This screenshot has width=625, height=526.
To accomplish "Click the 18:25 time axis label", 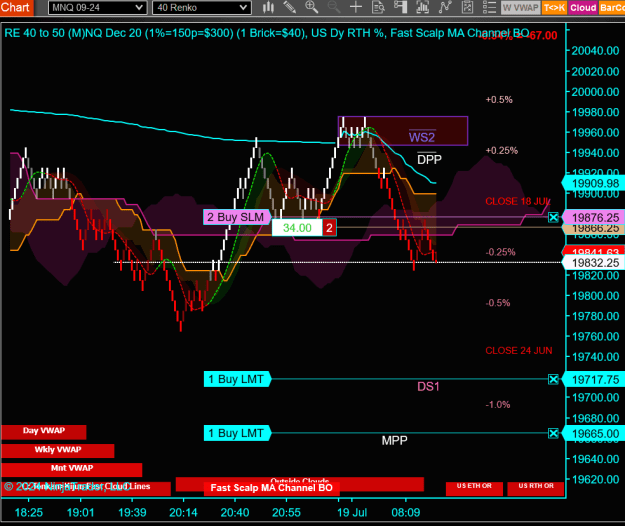I will [29, 512].
